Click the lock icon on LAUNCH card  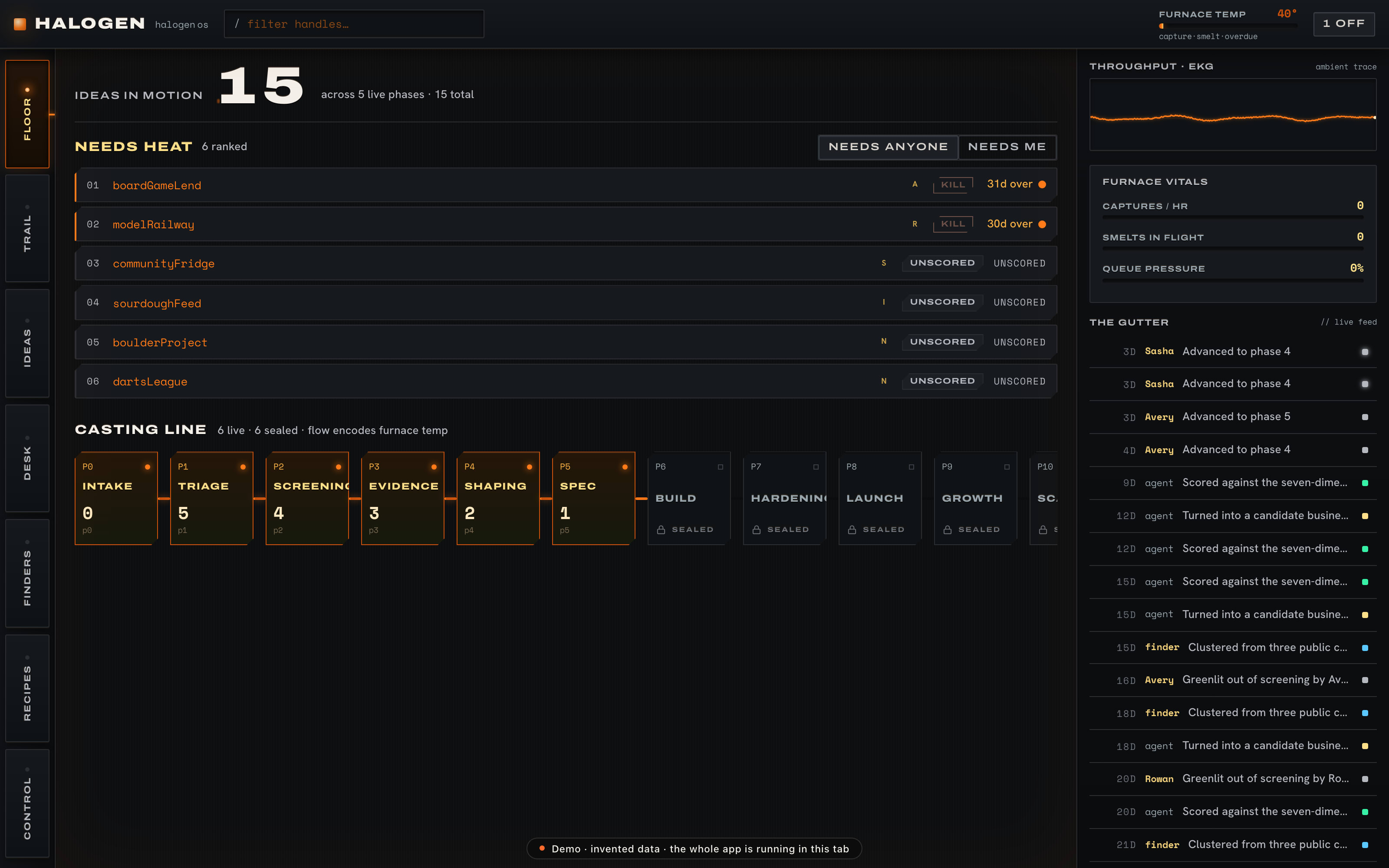point(852,529)
